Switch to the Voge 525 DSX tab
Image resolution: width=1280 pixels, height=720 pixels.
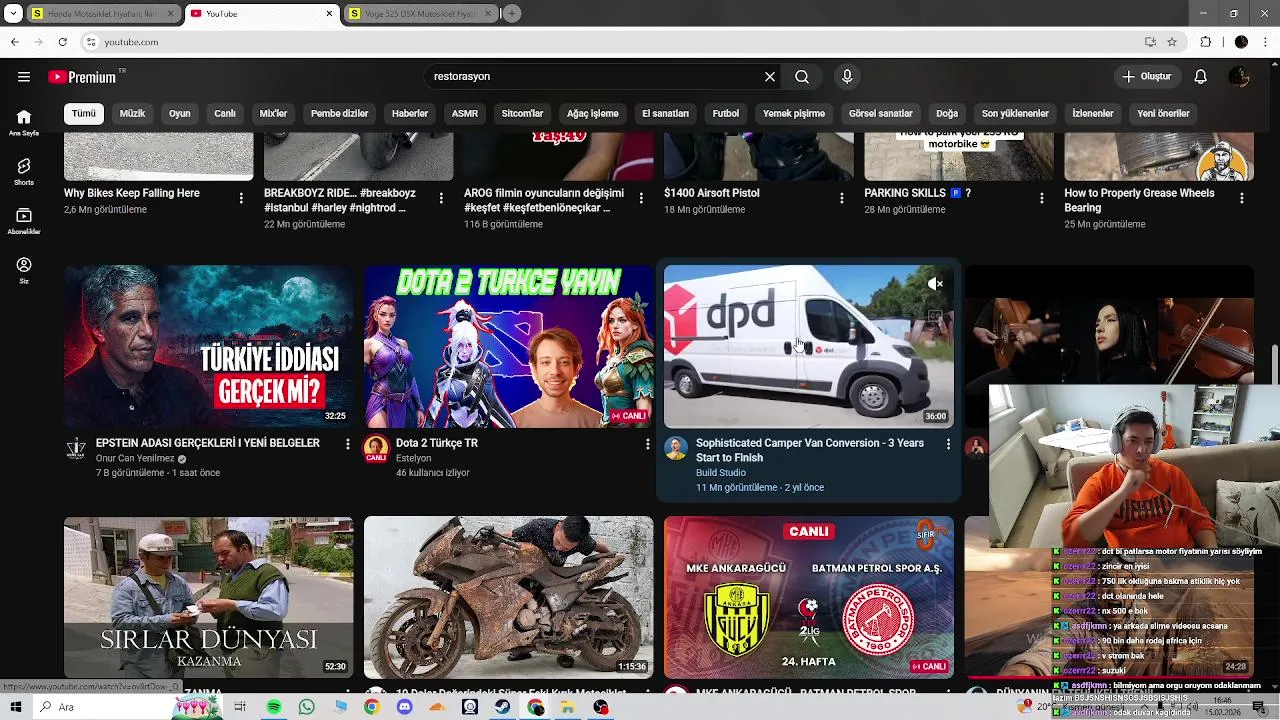pyautogui.click(x=421, y=14)
